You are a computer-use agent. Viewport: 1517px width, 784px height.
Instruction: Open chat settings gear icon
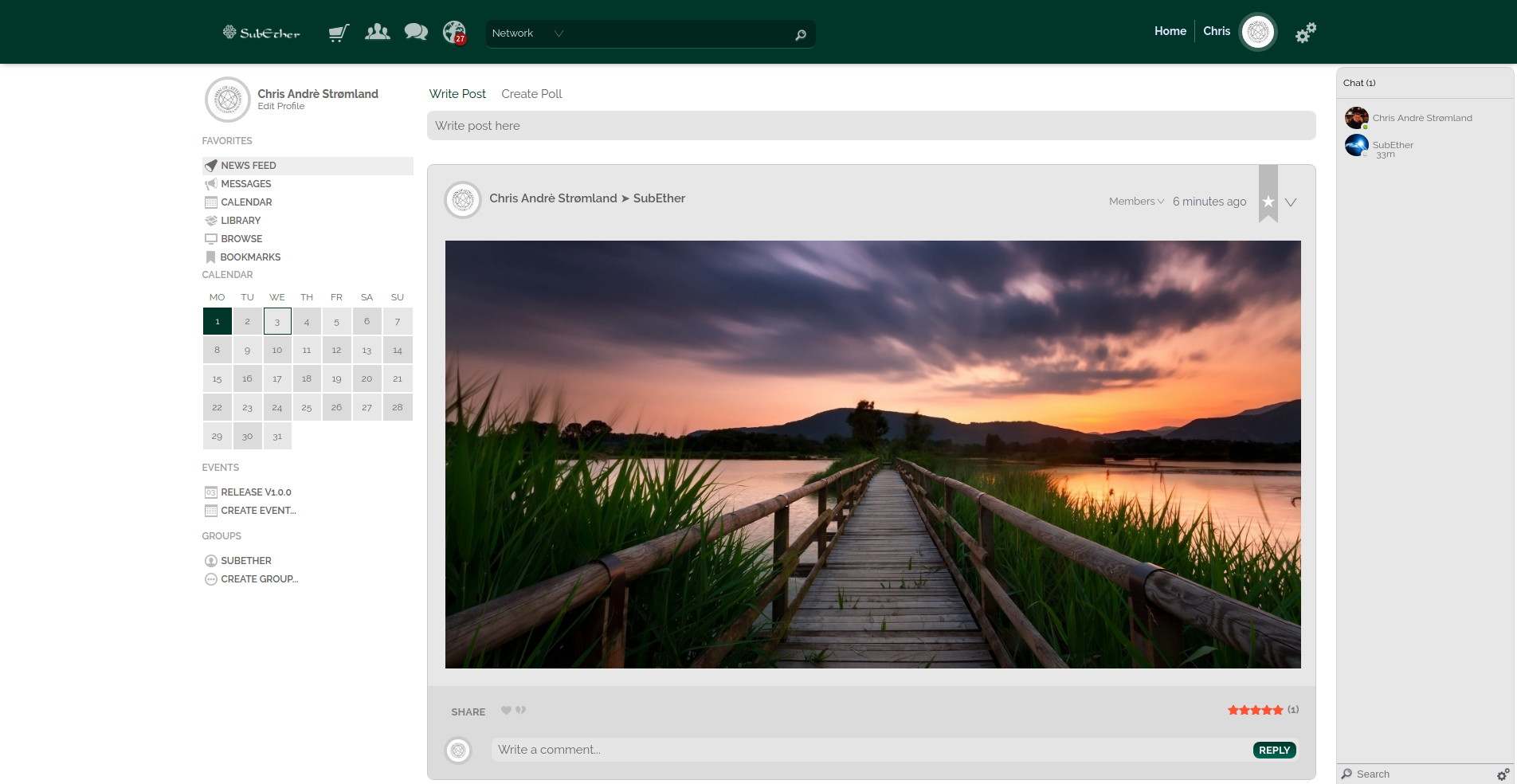tap(1503, 774)
